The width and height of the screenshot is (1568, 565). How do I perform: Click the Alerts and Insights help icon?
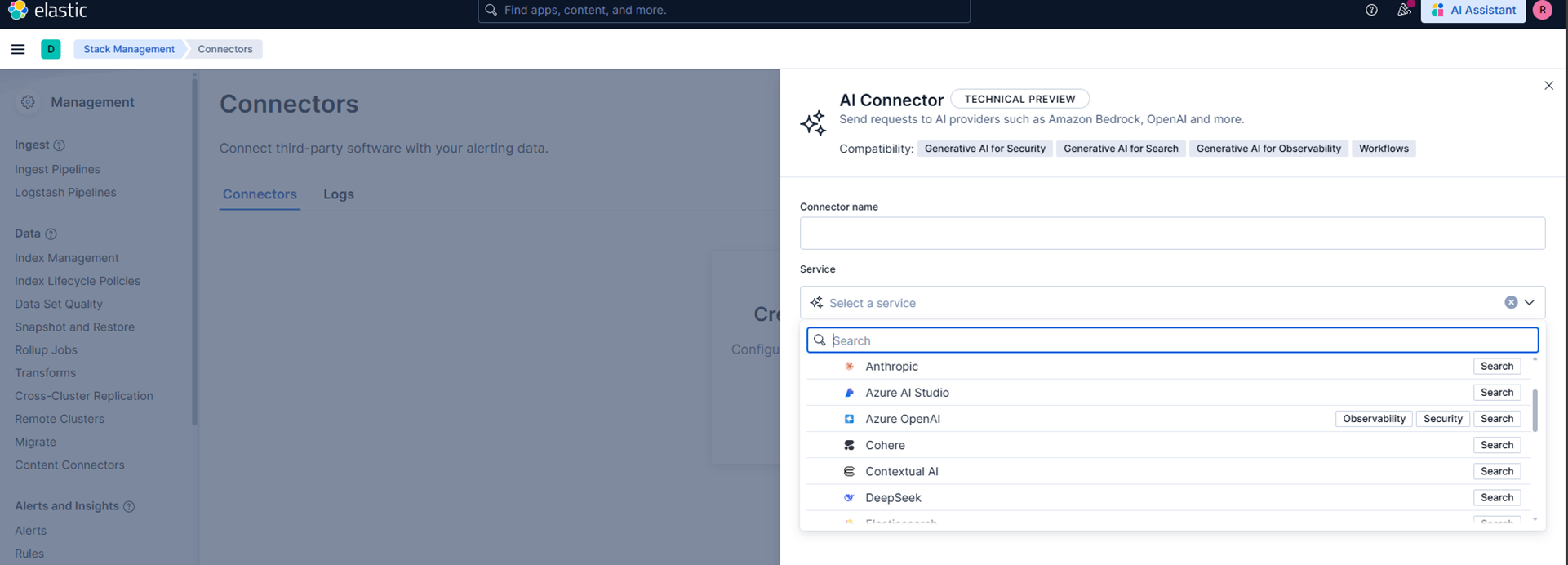coord(129,506)
